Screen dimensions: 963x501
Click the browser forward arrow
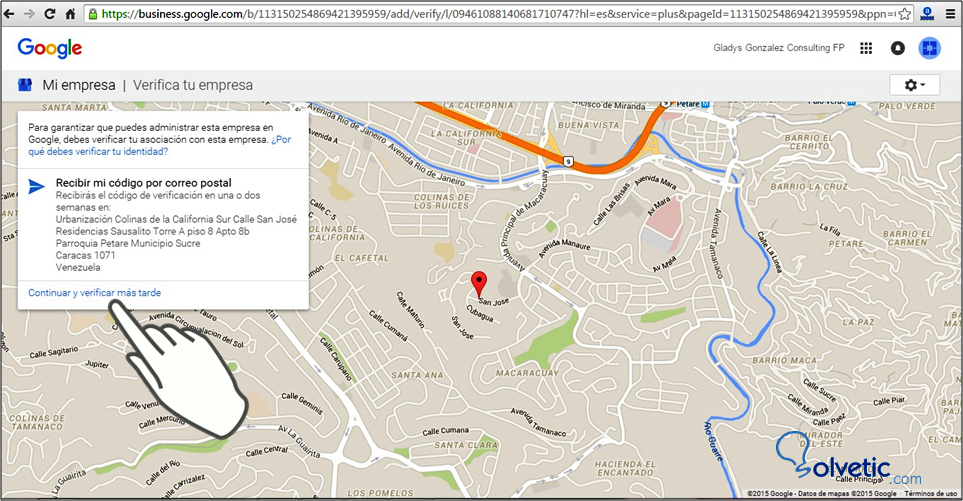(x=29, y=14)
